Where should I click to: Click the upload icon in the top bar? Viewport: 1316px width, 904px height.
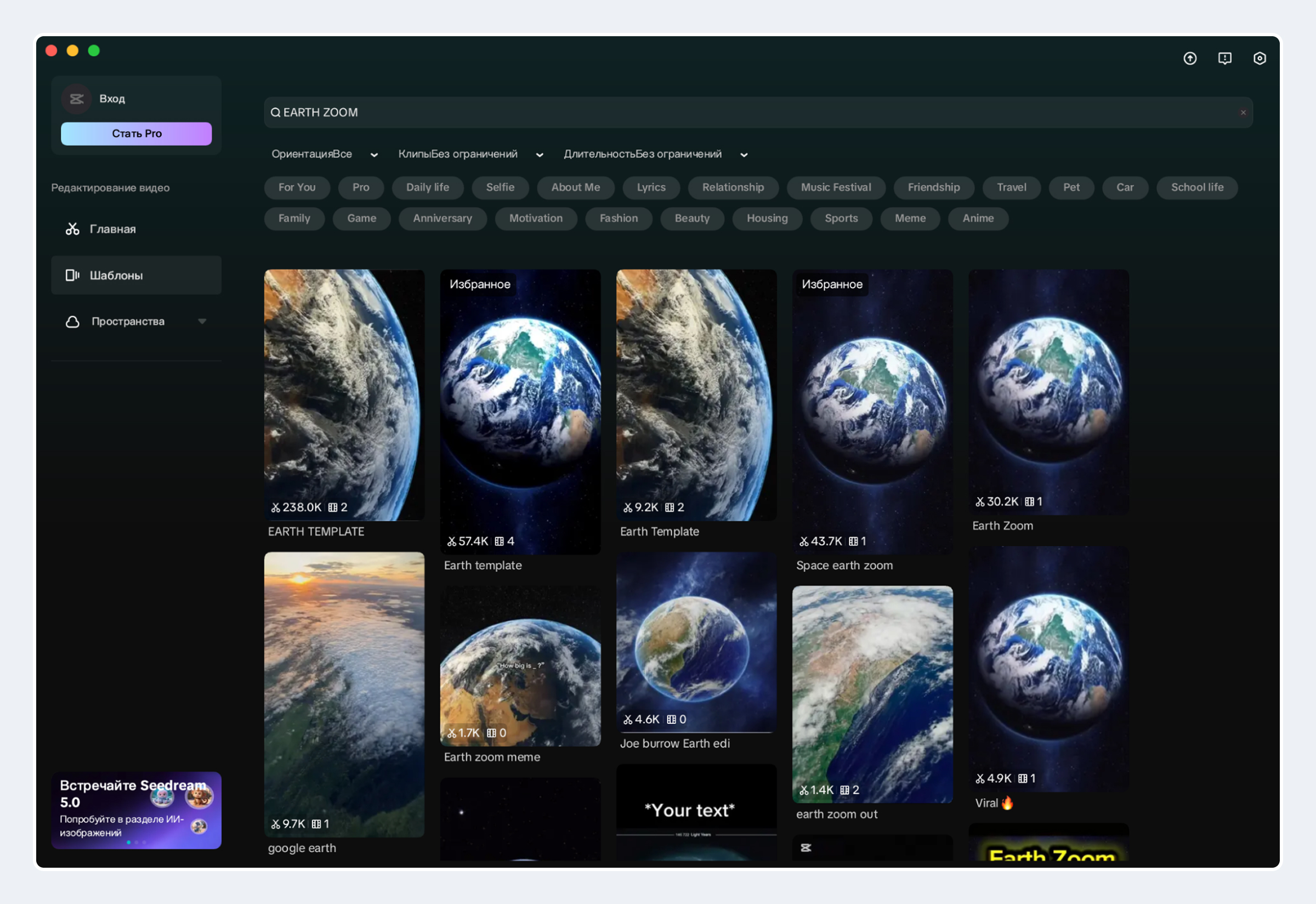pyautogui.click(x=1190, y=58)
